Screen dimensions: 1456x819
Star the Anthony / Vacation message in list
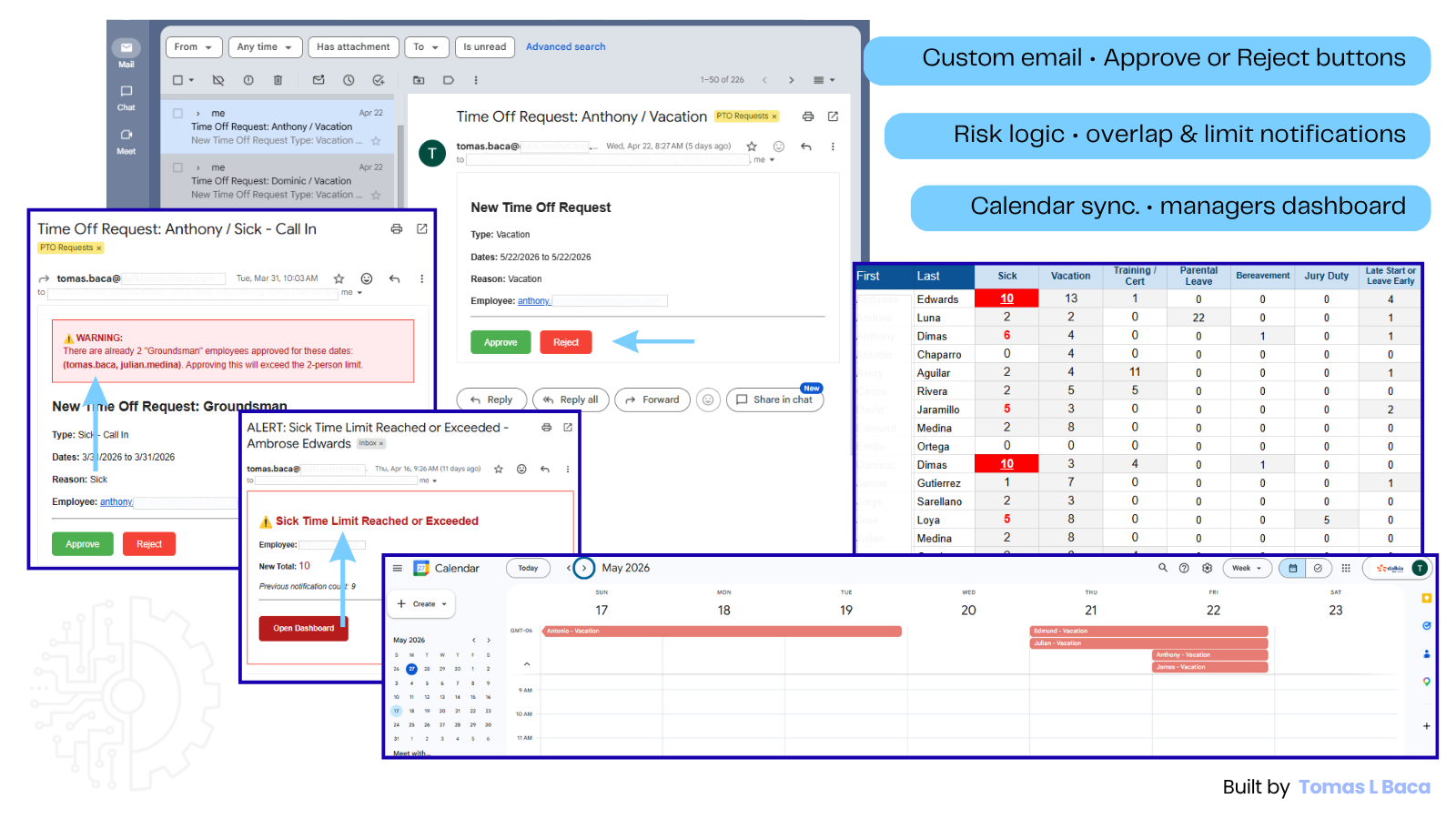(376, 141)
